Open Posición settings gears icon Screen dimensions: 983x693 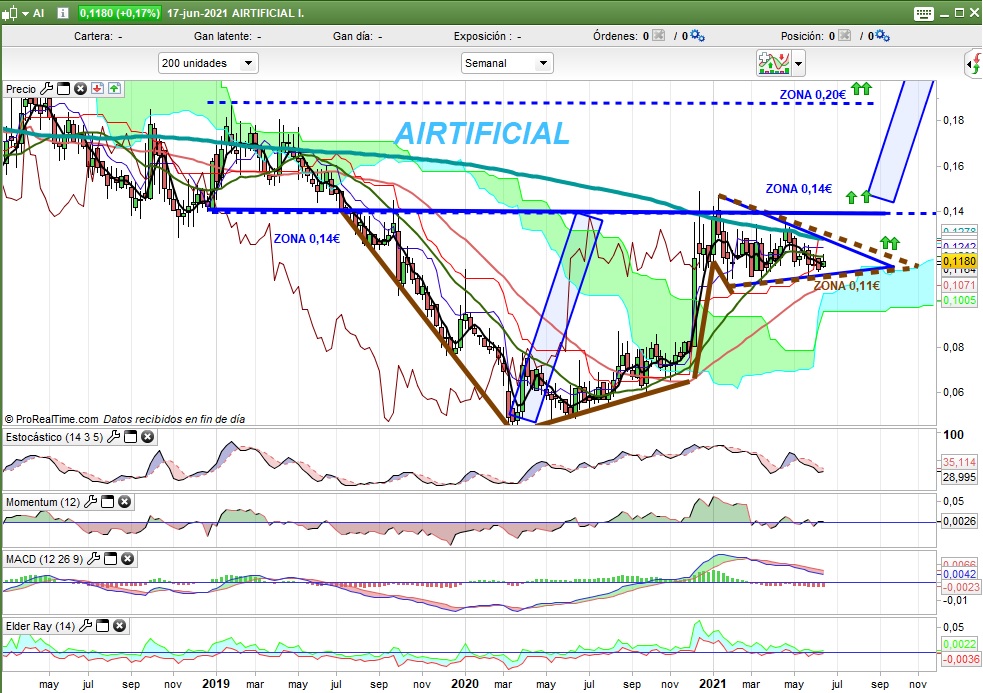coord(883,36)
